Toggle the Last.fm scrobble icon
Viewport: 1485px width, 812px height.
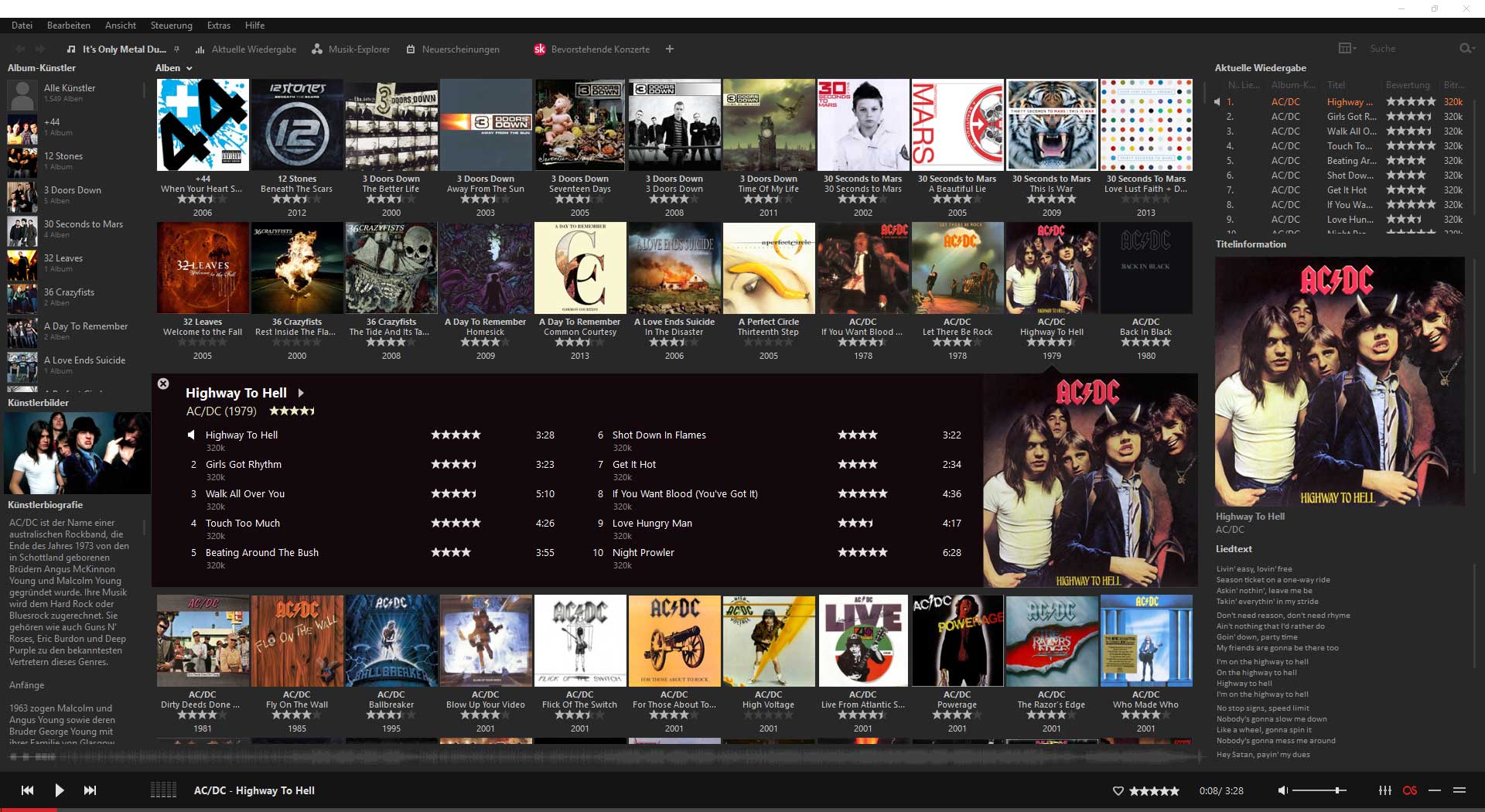1410,790
